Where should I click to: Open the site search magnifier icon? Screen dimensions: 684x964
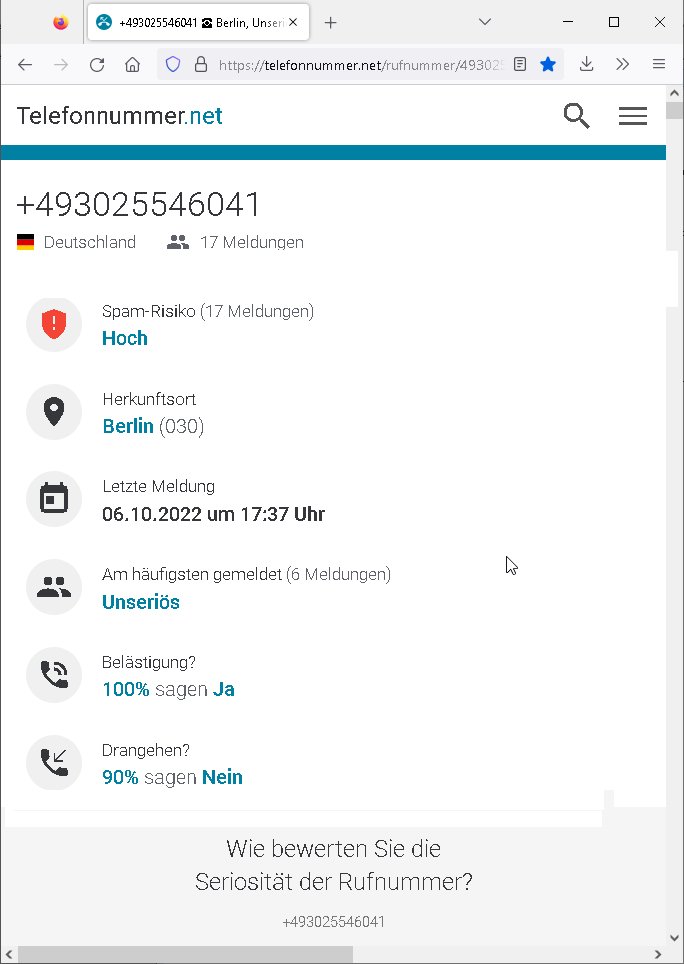(x=576, y=116)
